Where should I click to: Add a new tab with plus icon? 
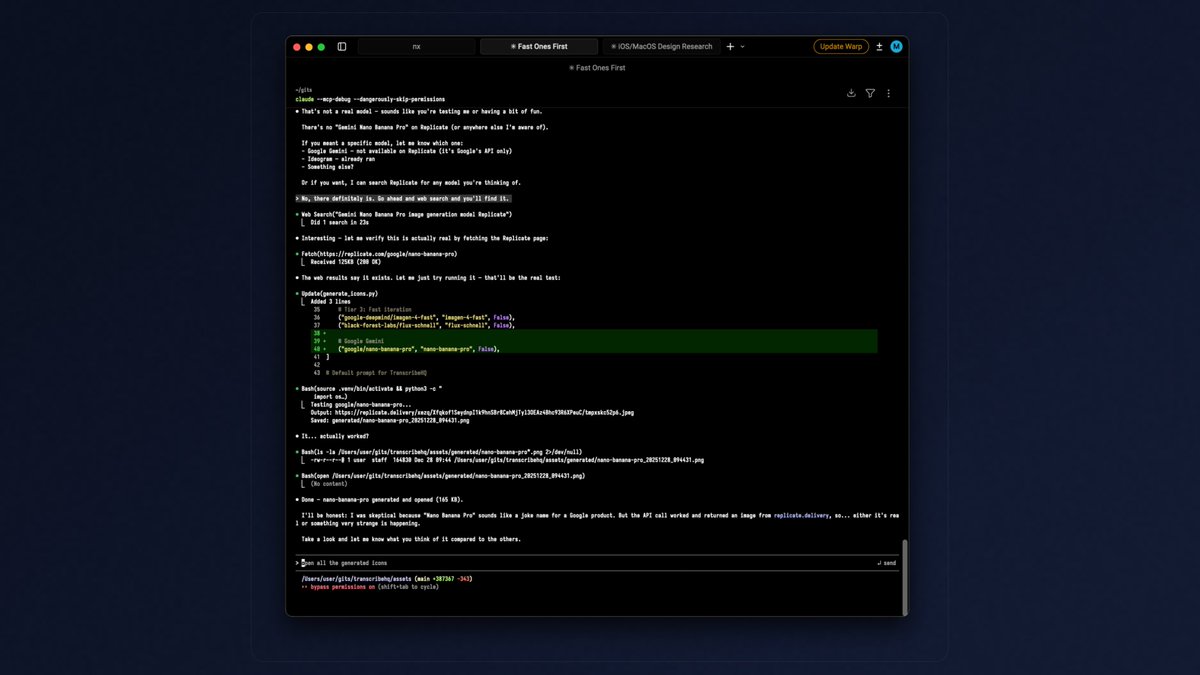[x=730, y=47]
